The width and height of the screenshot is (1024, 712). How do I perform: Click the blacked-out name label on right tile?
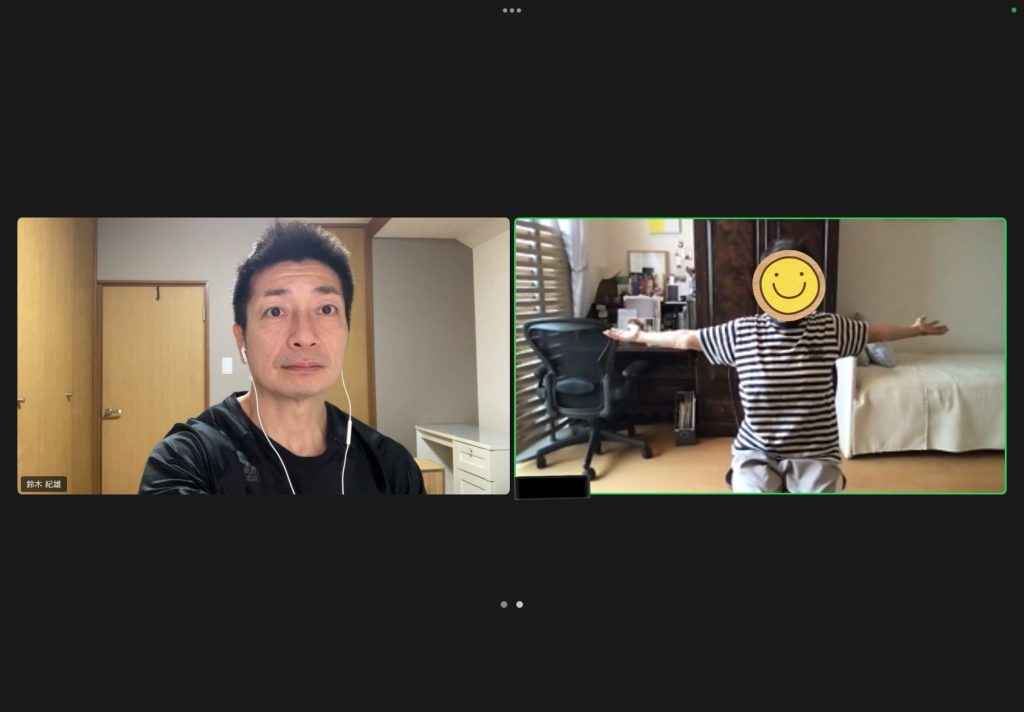coord(552,487)
